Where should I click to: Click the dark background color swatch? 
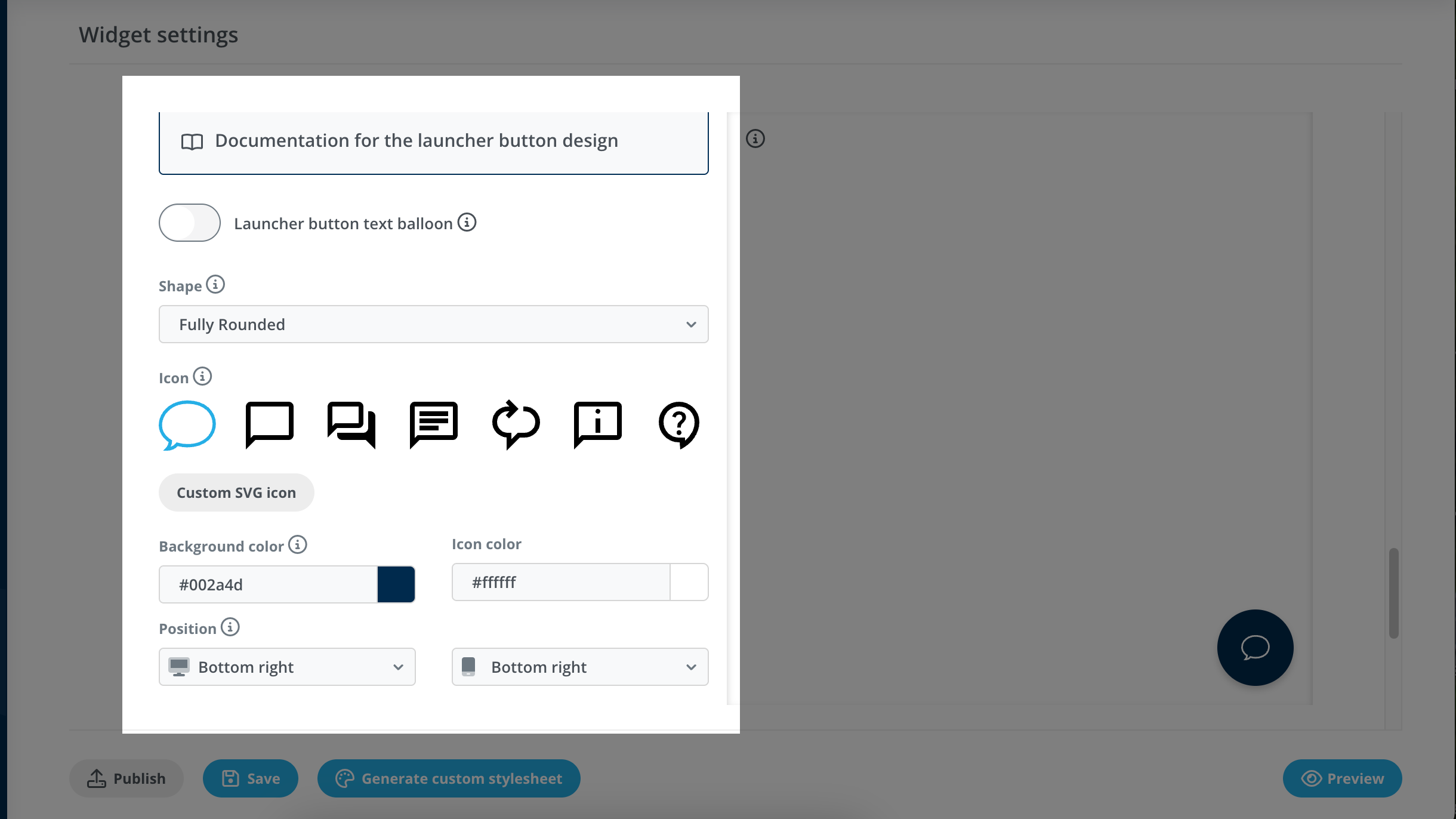click(396, 584)
